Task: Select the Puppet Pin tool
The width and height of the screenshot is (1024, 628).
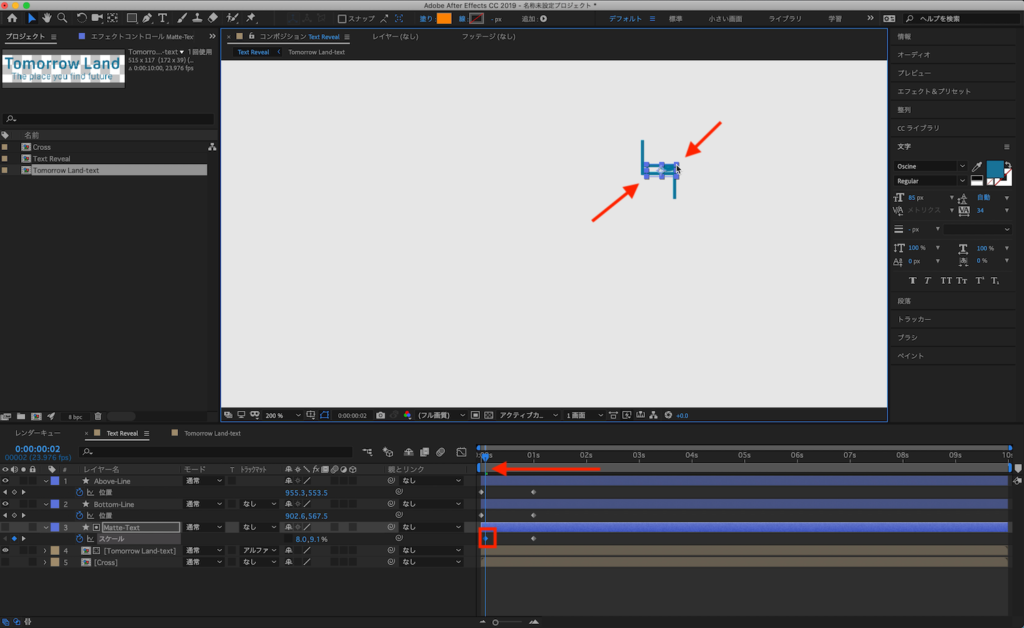Action: click(x=250, y=18)
